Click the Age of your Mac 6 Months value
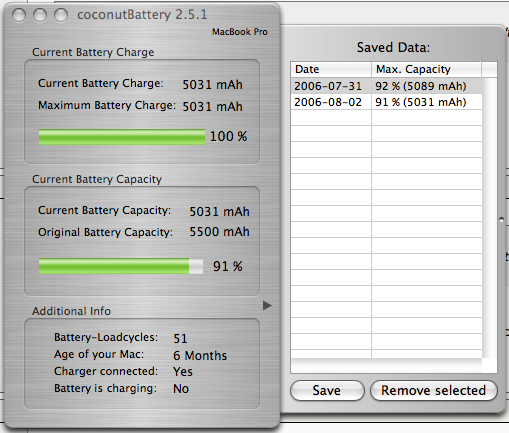 coord(200,355)
